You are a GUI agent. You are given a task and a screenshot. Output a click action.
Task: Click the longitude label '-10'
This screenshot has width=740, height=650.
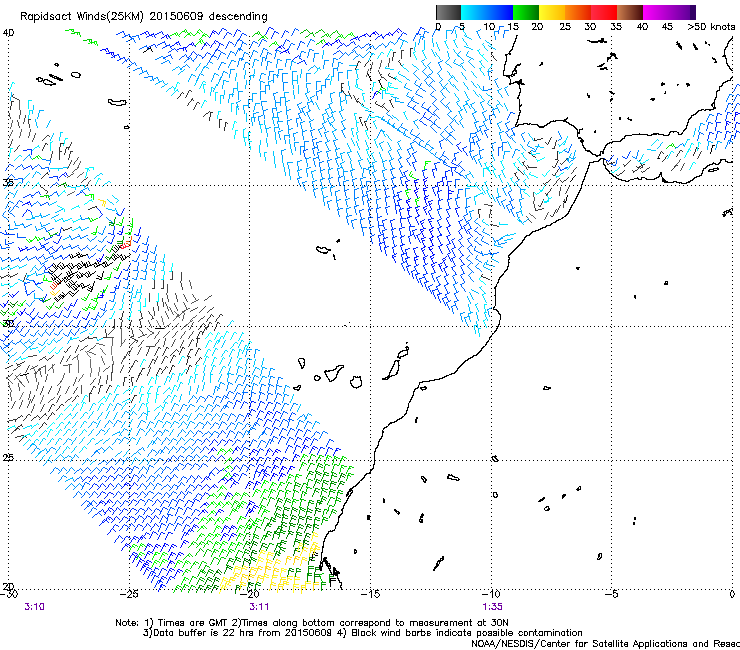tap(491, 594)
